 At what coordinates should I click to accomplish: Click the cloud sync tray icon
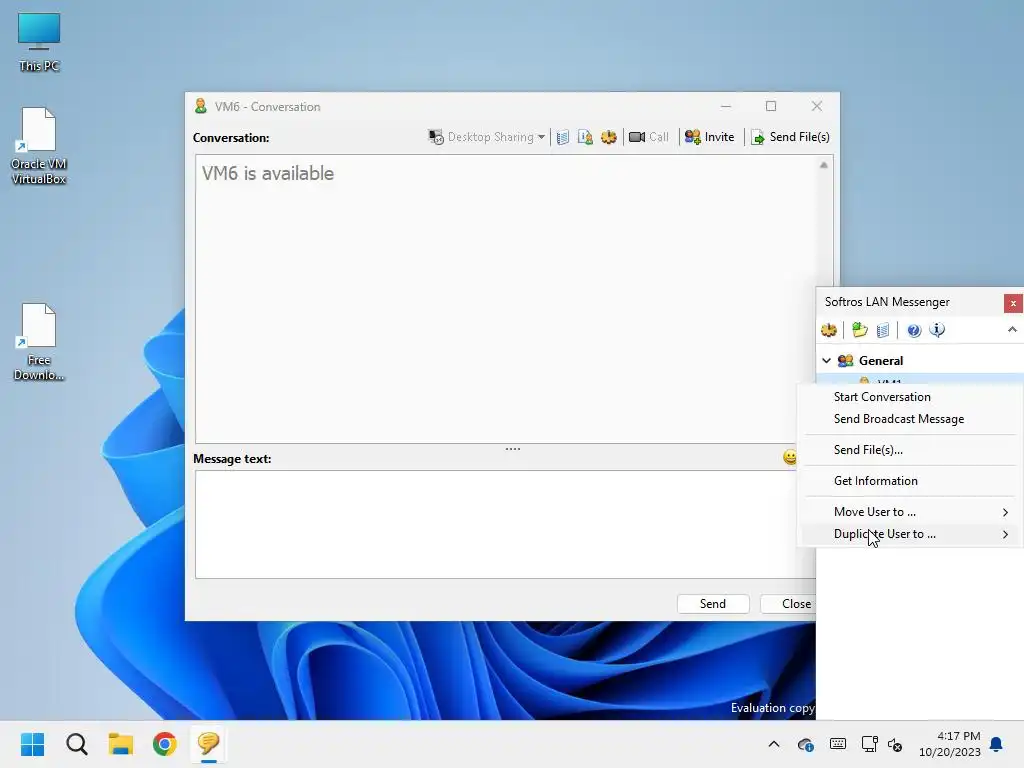[x=806, y=744]
